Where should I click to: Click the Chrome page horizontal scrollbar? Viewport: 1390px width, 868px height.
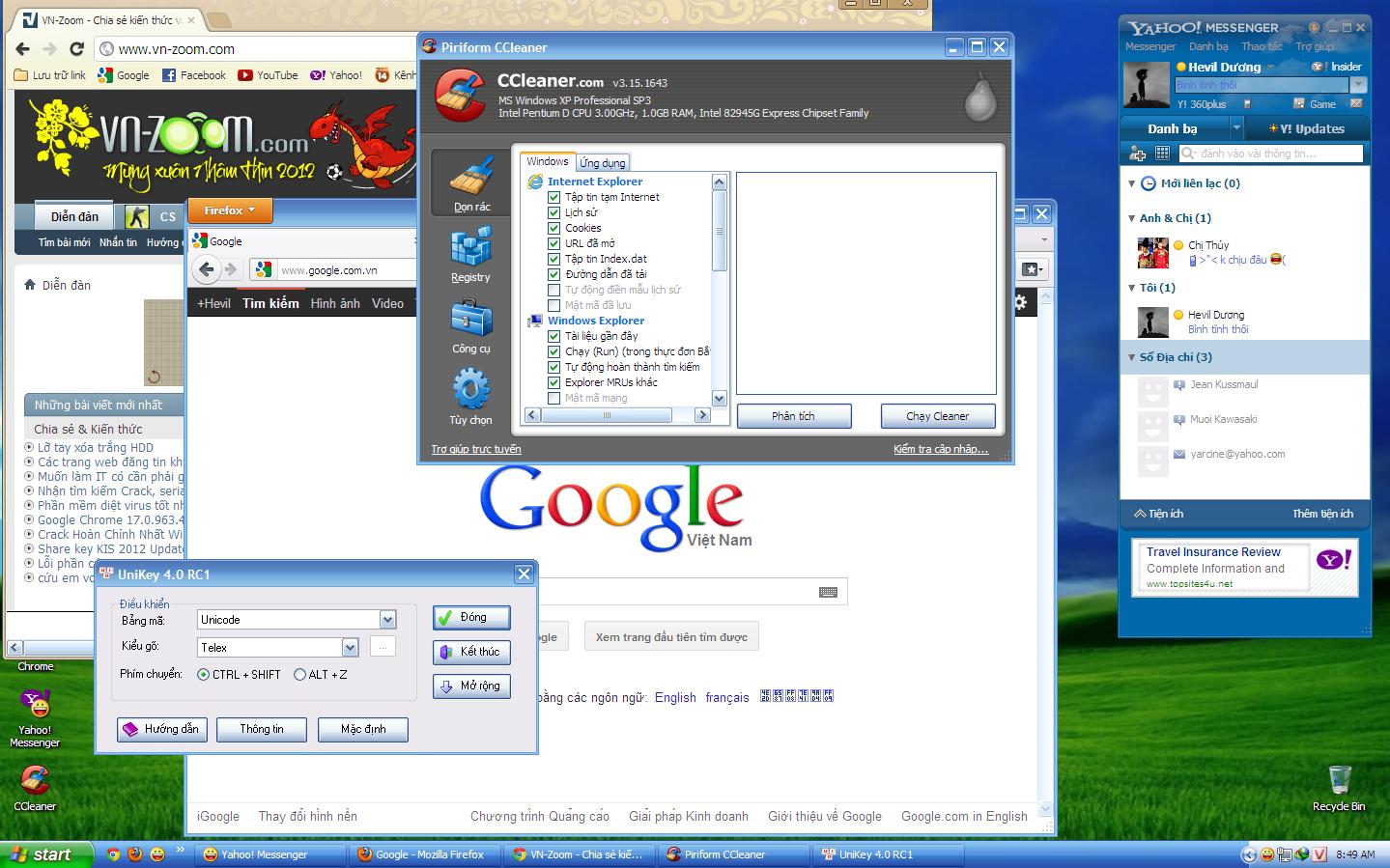point(95,647)
